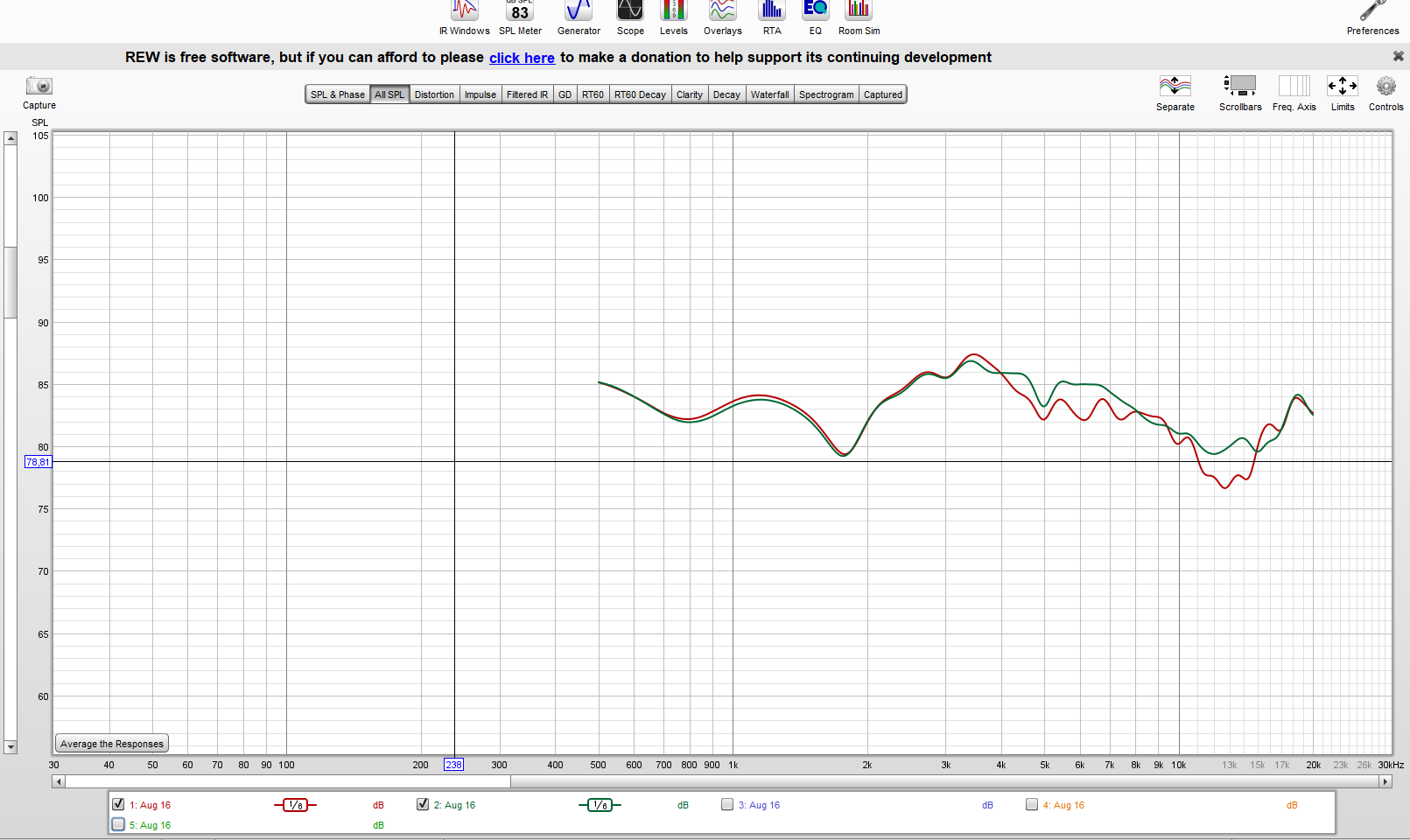The height and width of the screenshot is (840, 1410).
Task: Uncheck trace 2: Aug 16
Action: click(x=423, y=804)
